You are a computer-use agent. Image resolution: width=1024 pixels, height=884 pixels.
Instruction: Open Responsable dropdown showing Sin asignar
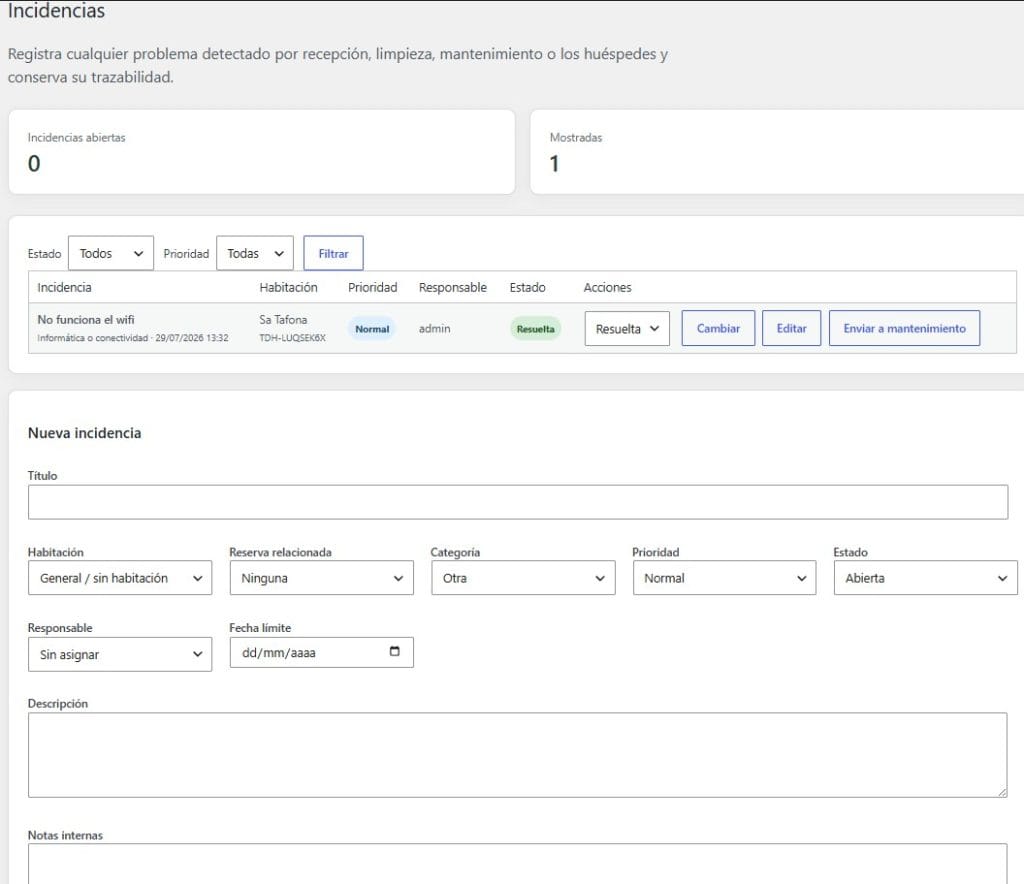click(x=120, y=654)
